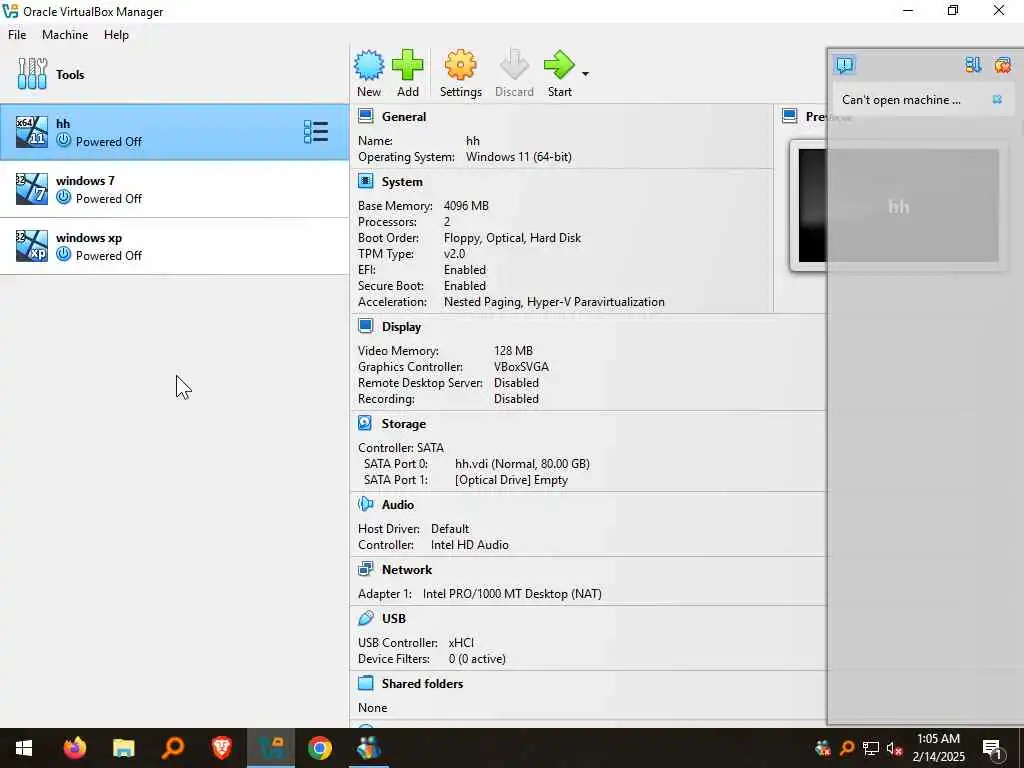Open Settings with the gear icon
This screenshot has height=768, width=1024.
tap(460, 65)
